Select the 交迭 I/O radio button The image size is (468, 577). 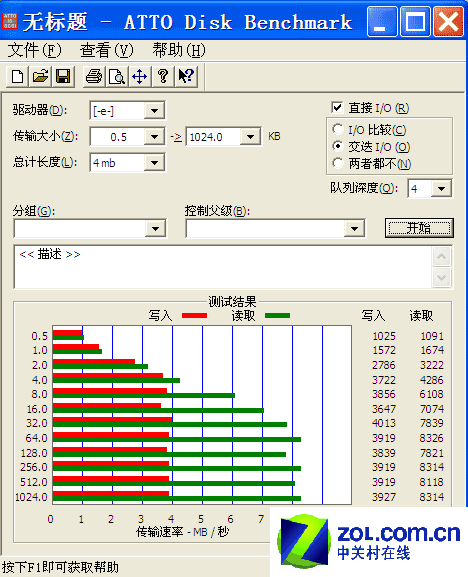337,146
